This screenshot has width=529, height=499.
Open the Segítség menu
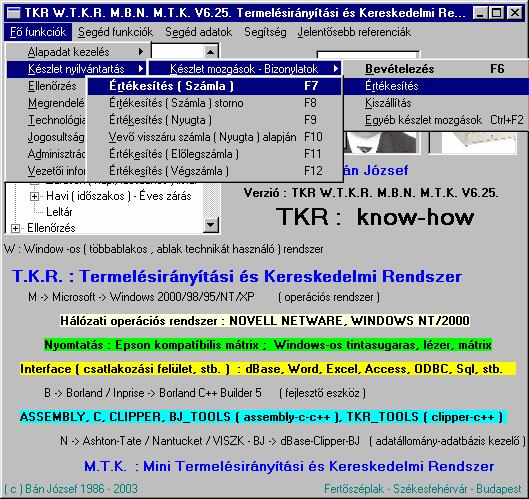click(x=265, y=32)
